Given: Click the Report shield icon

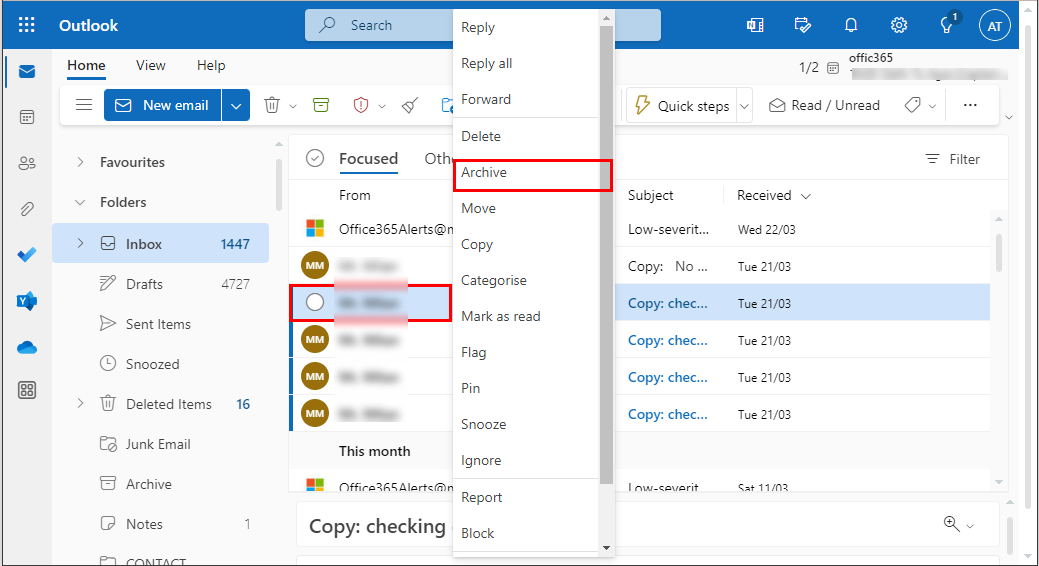Looking at the screenshot, I should click(360, 105).
